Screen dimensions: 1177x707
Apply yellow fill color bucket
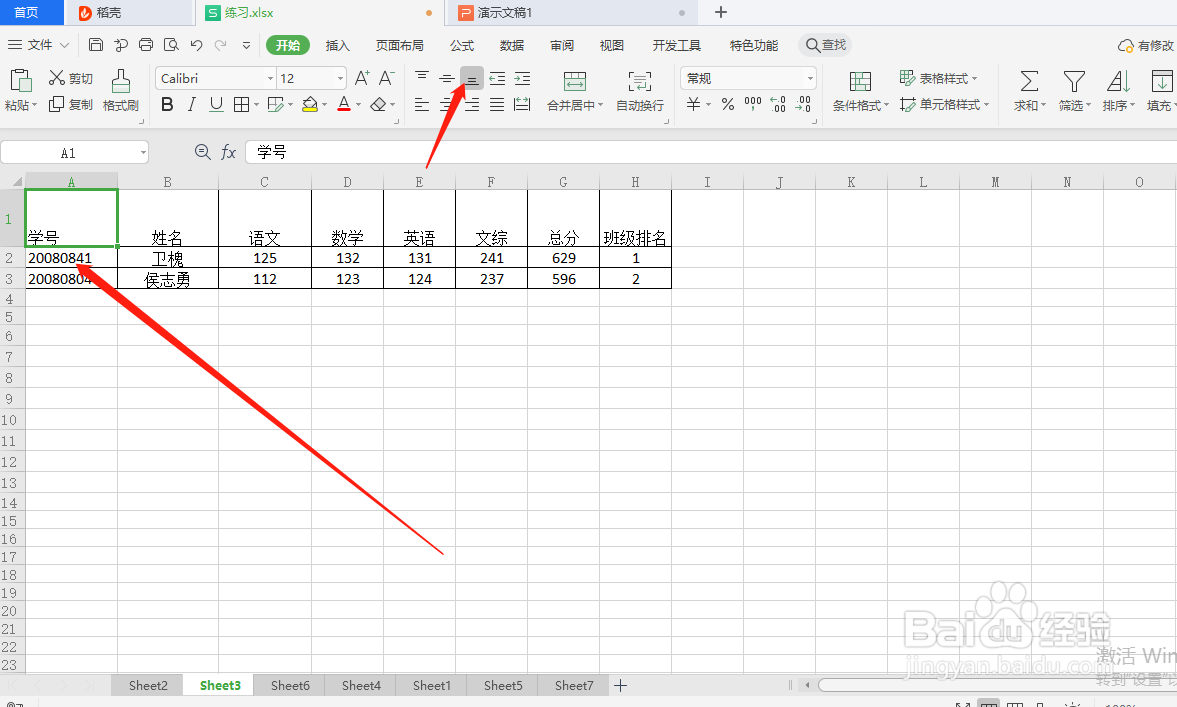click(x=309, y=104)
